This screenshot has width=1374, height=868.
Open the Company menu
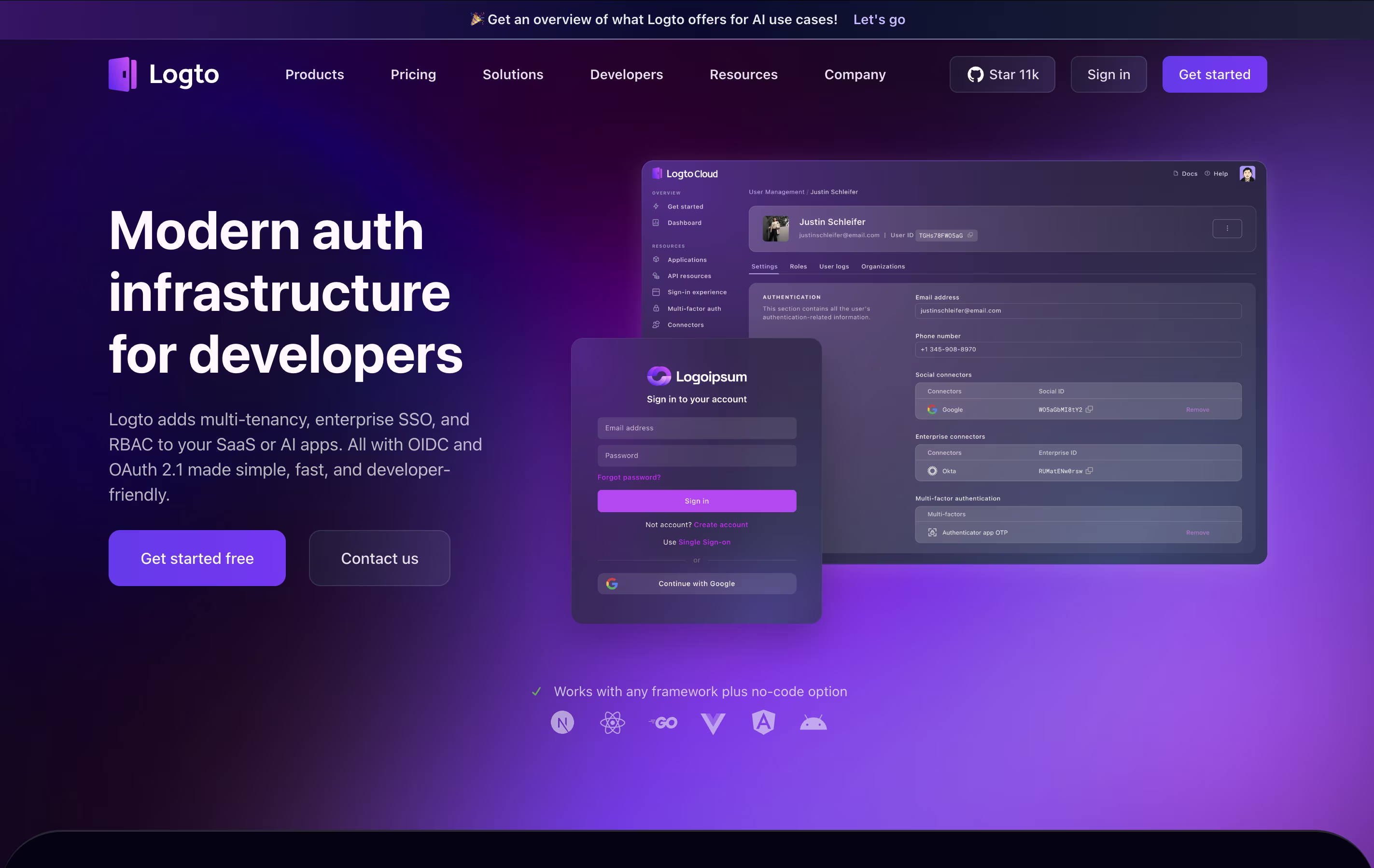click(x=855, y=74)
